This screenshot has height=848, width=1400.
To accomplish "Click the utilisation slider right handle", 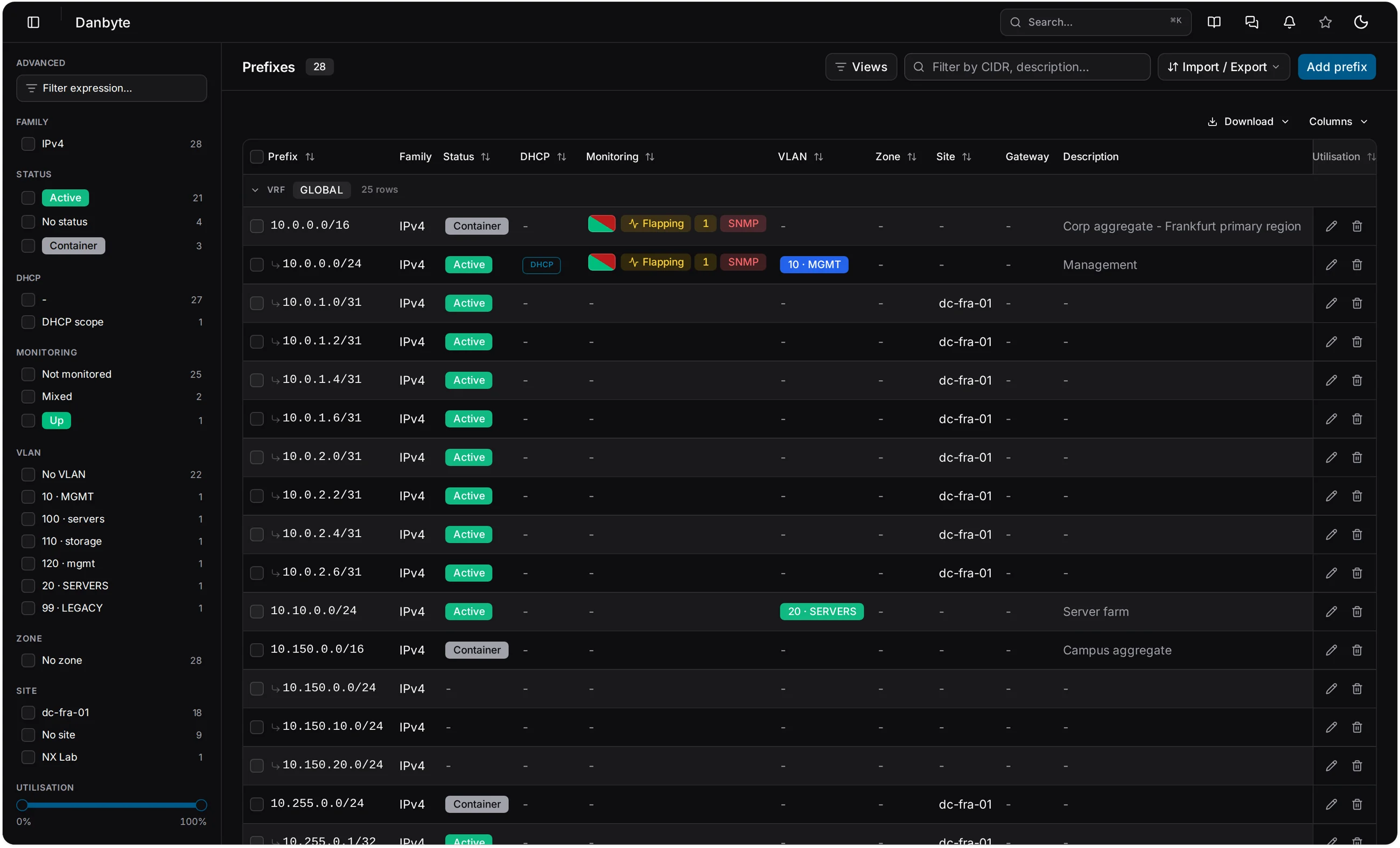I will pyautogui.click(x=201, y=805).
